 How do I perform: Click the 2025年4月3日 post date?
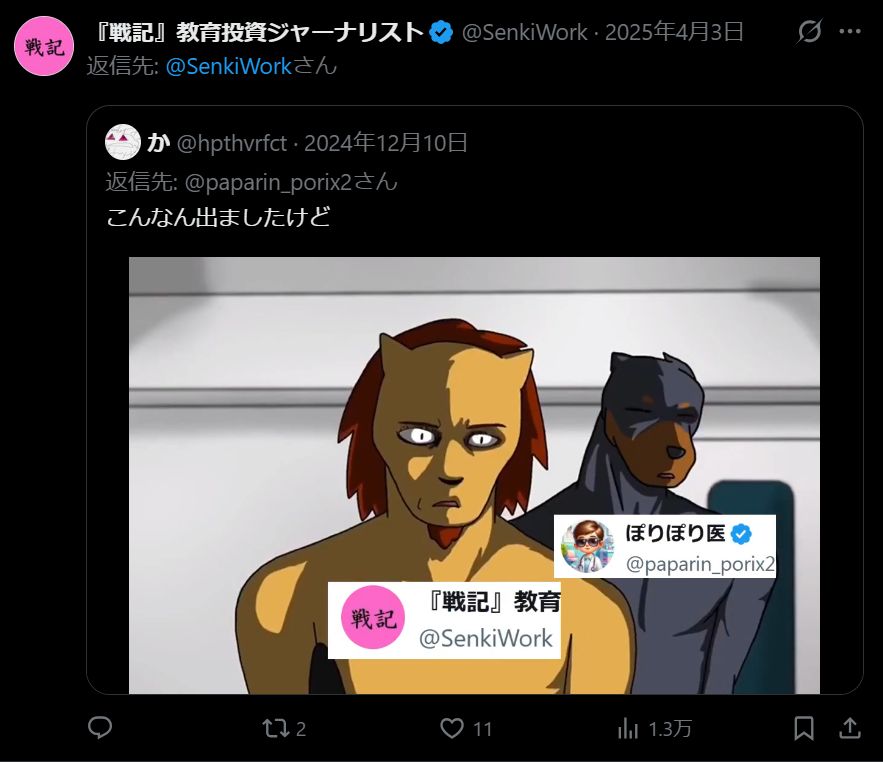[x=674, y=32]
